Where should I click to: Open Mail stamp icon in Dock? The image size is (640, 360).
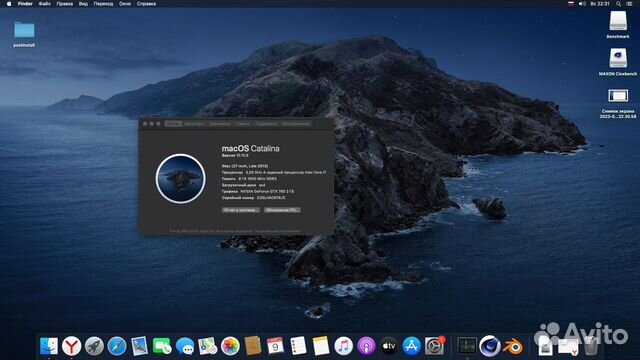click(139, 346)
